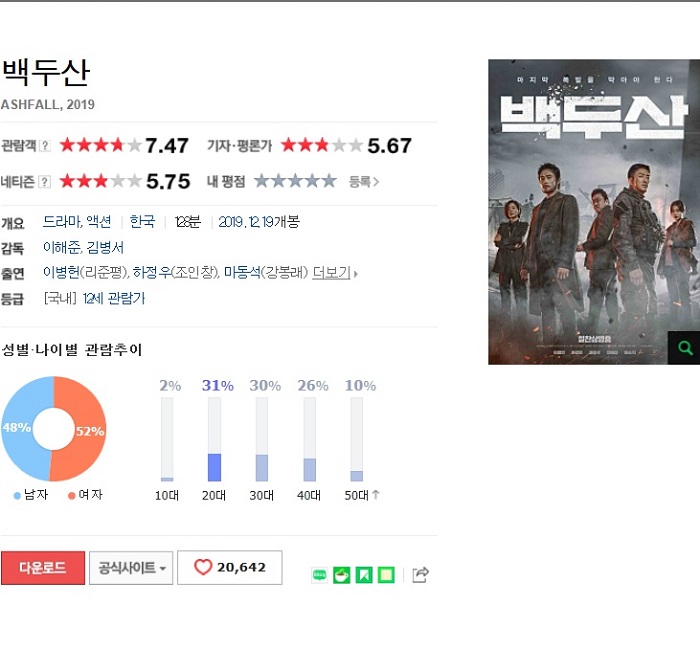Share to Naver Cafe icon

[342, 575]
